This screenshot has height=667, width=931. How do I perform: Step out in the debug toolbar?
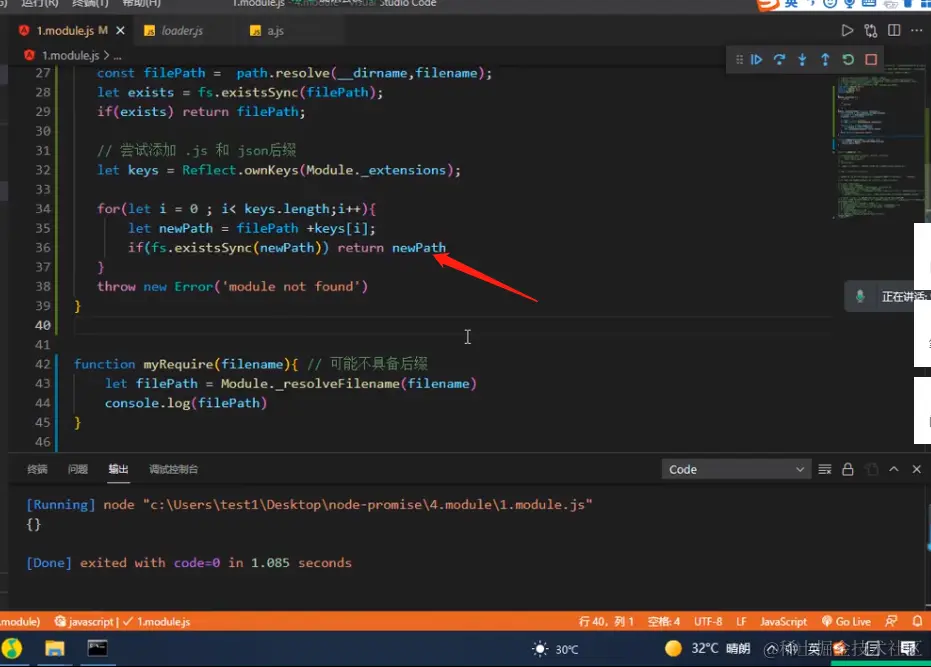pos(825,59)
